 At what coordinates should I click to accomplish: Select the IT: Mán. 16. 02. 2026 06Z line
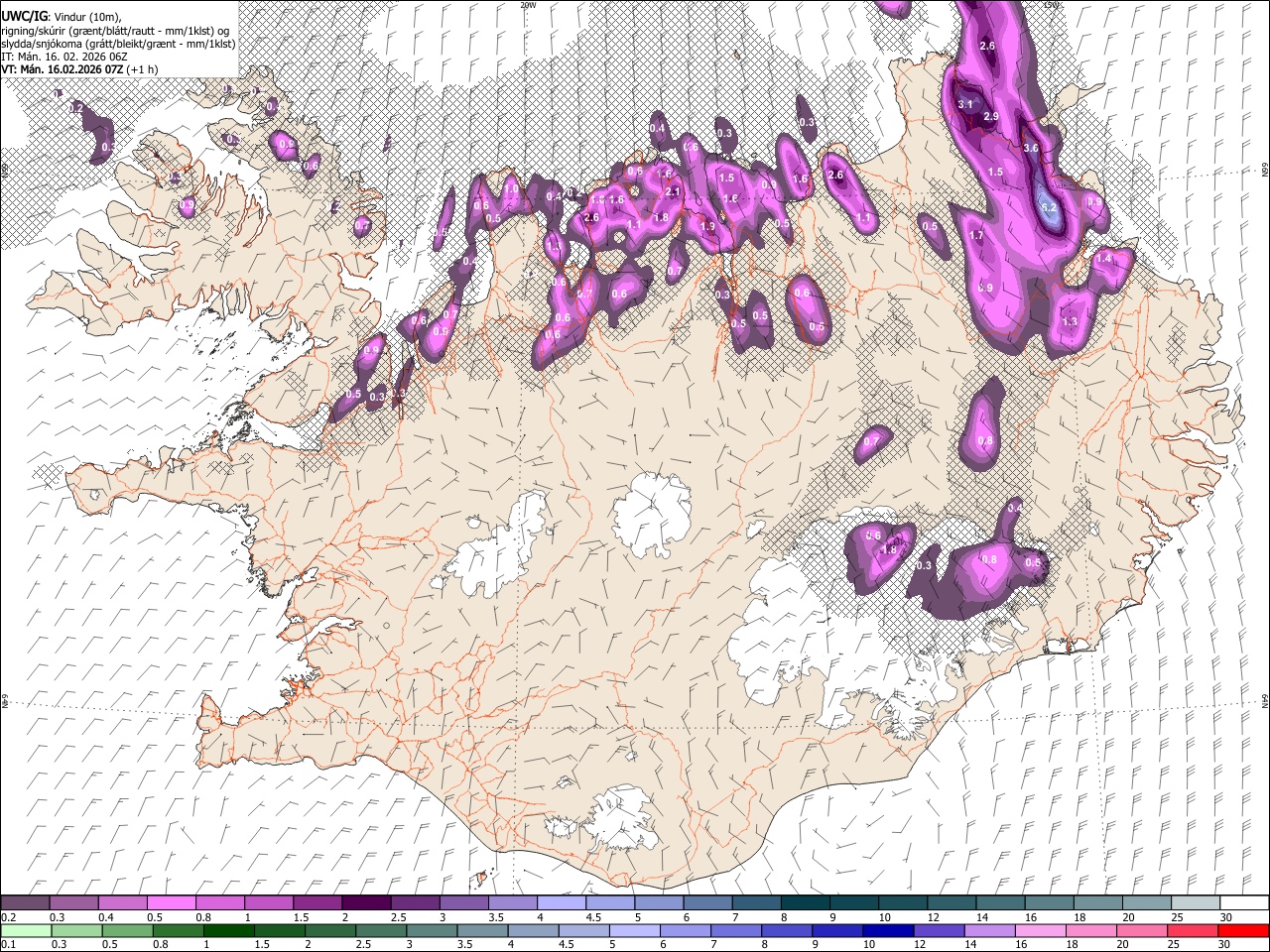click(65, 57)
